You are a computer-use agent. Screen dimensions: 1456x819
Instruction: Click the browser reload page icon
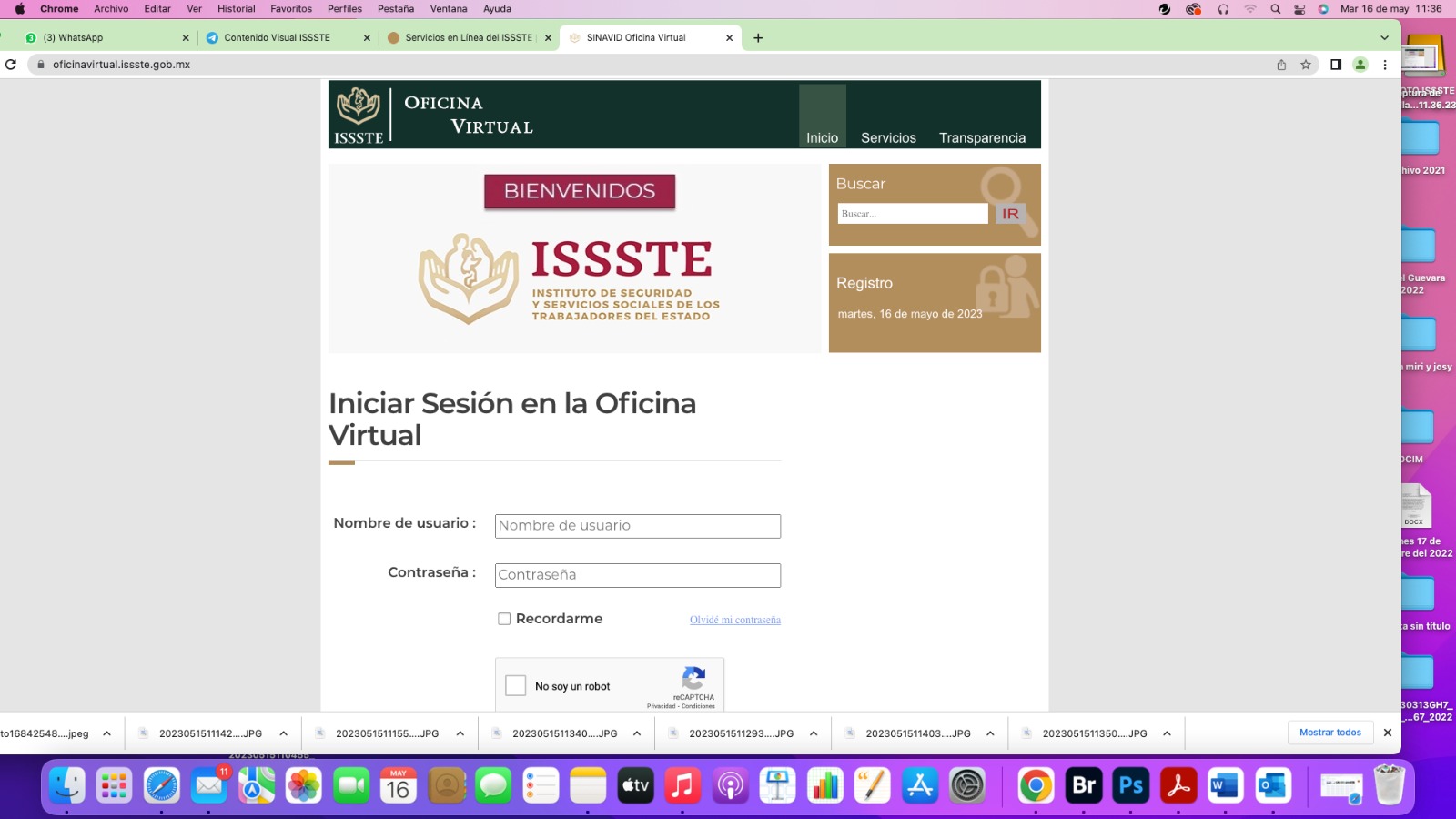coord(11,65)
